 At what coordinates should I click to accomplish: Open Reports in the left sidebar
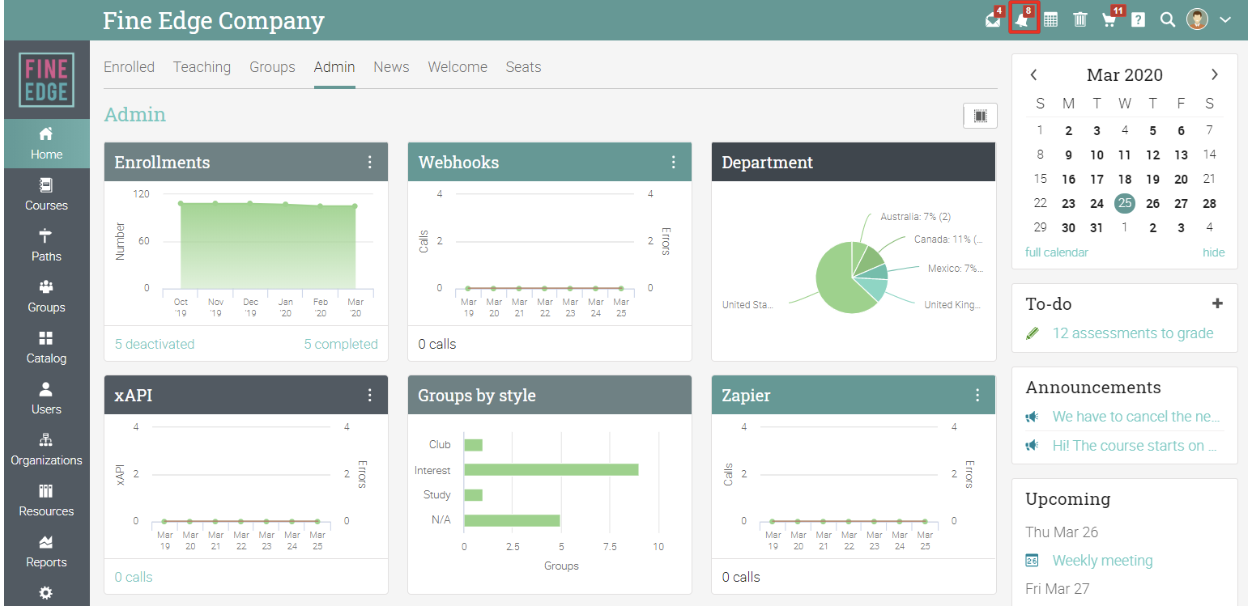(46, 552)
